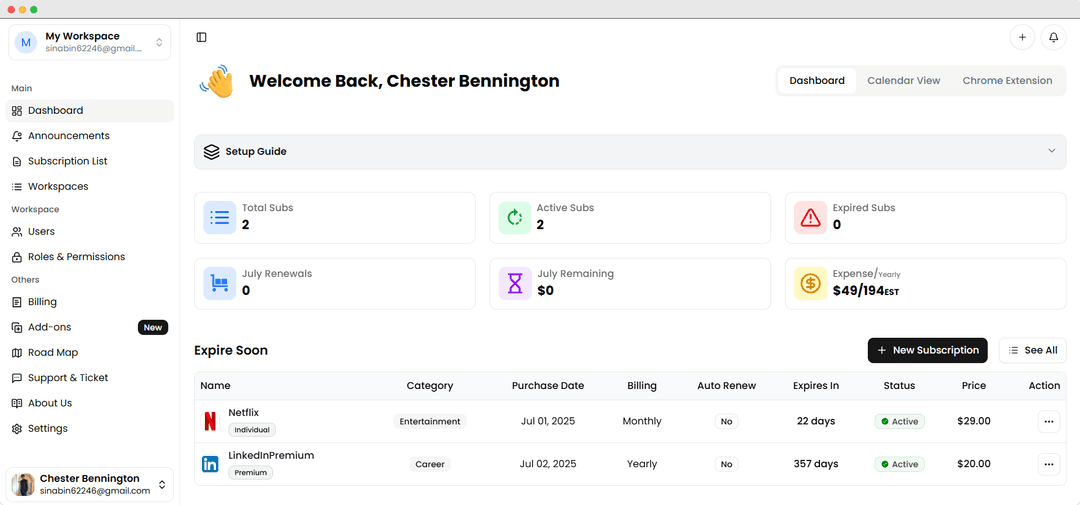
Task: Open Subscription List in the sidebar
Action: pyautogui.click(x=67, y=161)
